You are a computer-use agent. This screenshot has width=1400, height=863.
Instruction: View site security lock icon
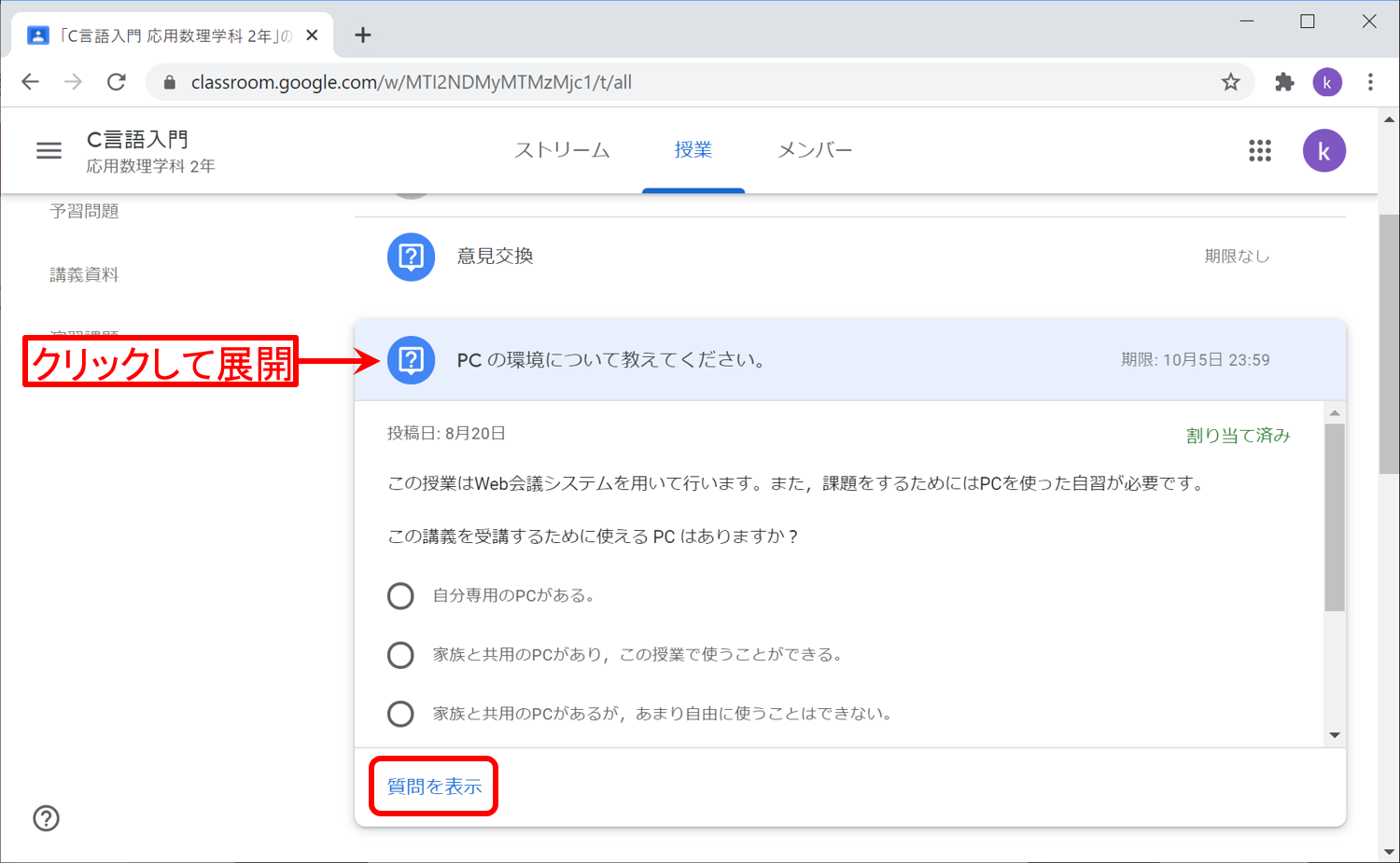[169, 82]
